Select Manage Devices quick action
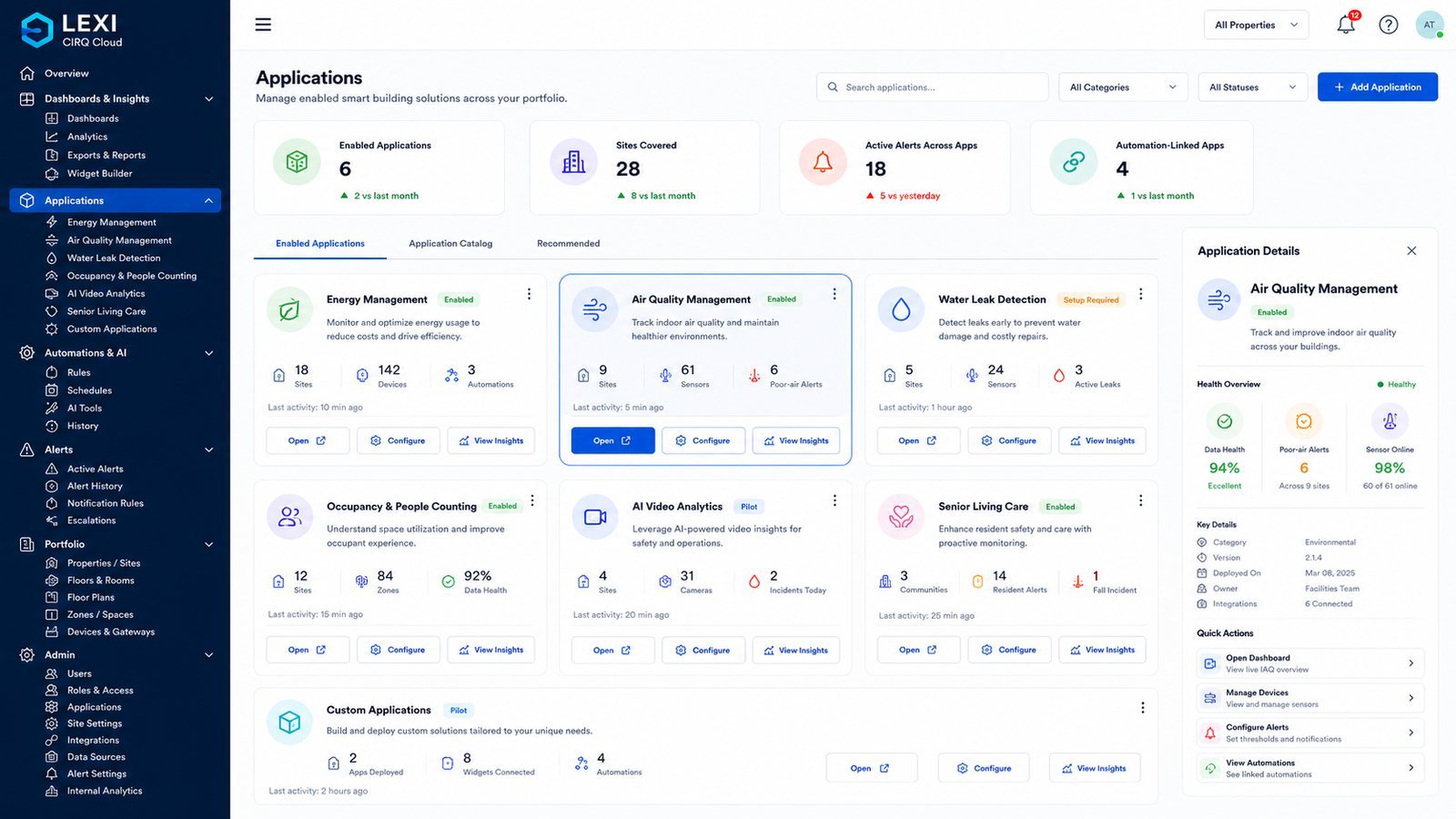 pyautogui.click(x=1310, y=698)
